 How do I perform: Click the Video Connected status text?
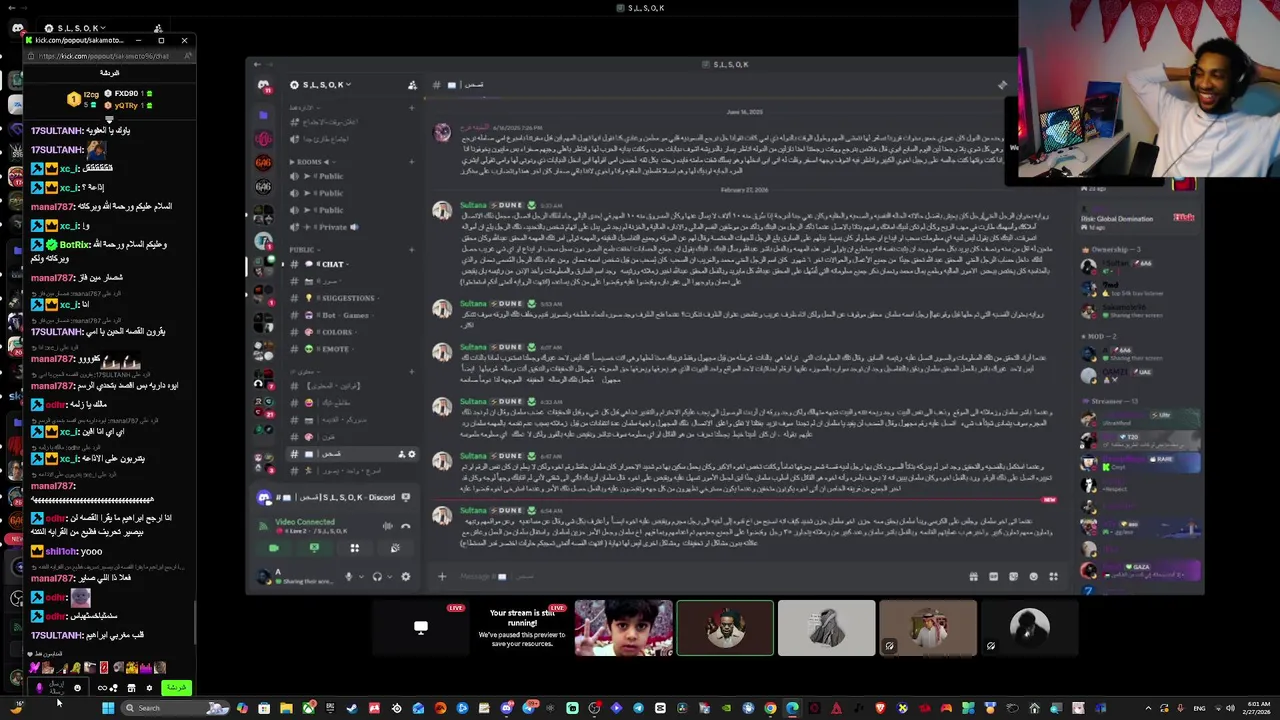click(305, 522)
